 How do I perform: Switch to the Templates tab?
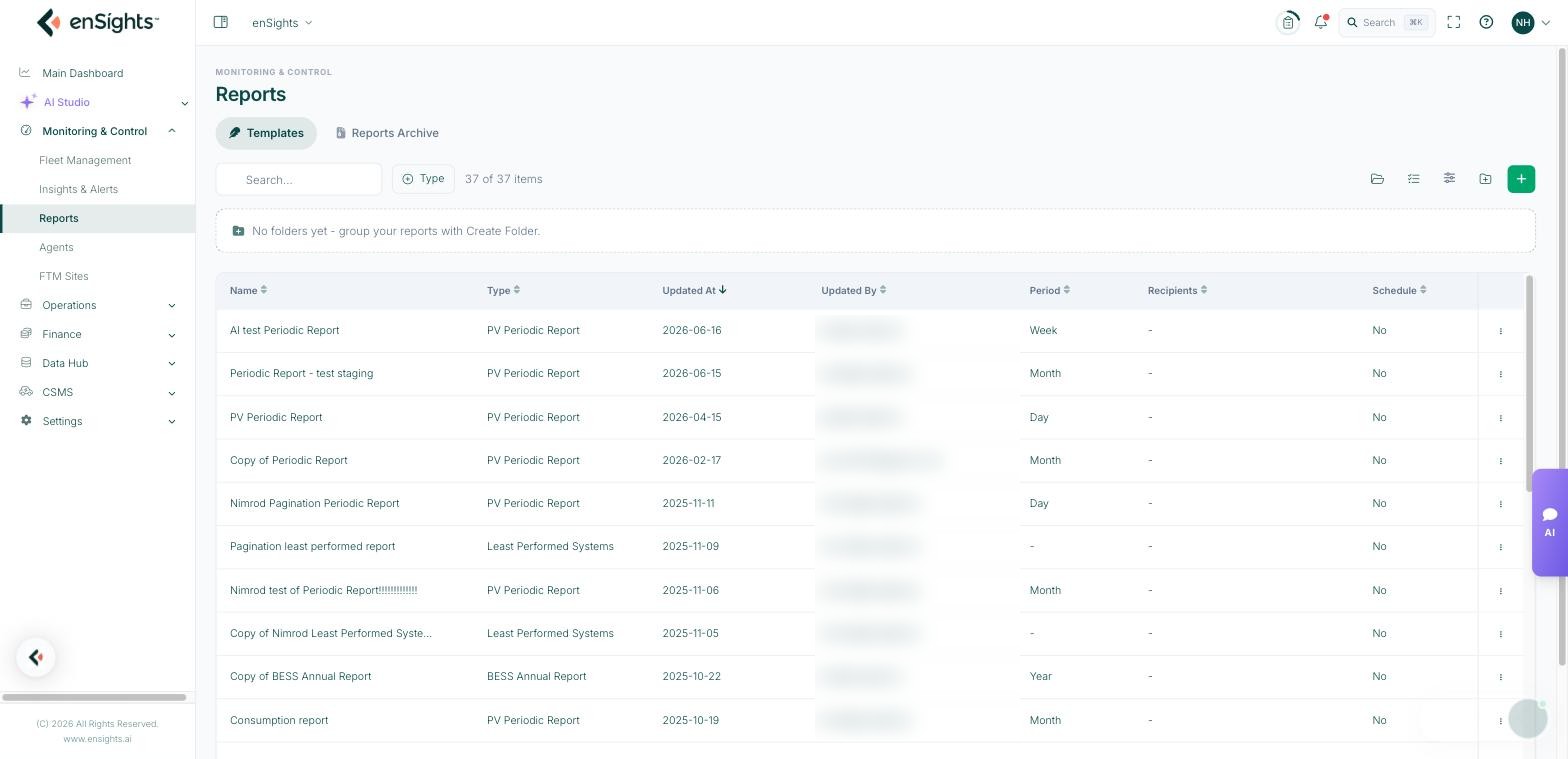tap(266, 133)
